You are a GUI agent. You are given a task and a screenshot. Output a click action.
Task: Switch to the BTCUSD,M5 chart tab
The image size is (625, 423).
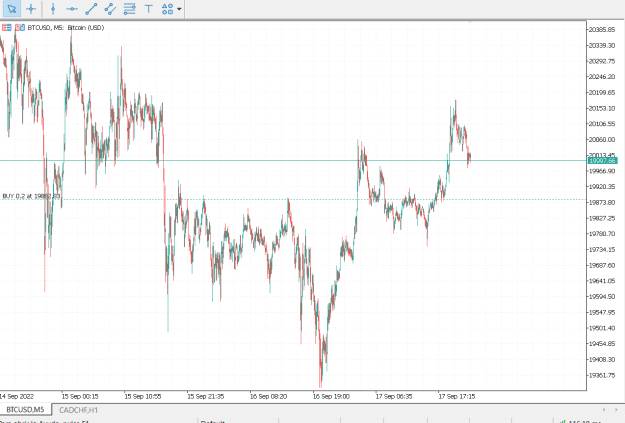(26, 409)
